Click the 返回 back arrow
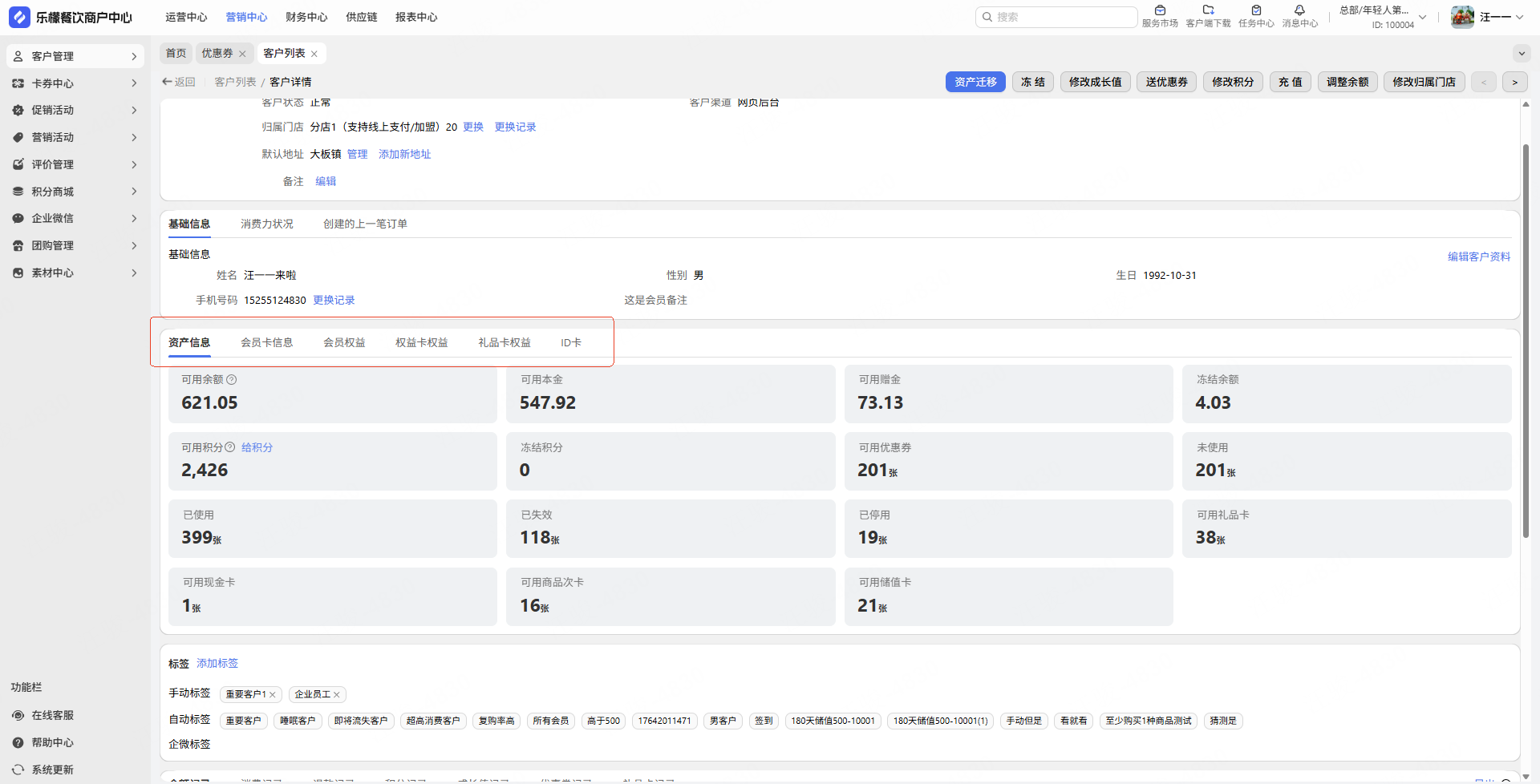This screenshot has width=1540, height=784. [x=167, y=82]
